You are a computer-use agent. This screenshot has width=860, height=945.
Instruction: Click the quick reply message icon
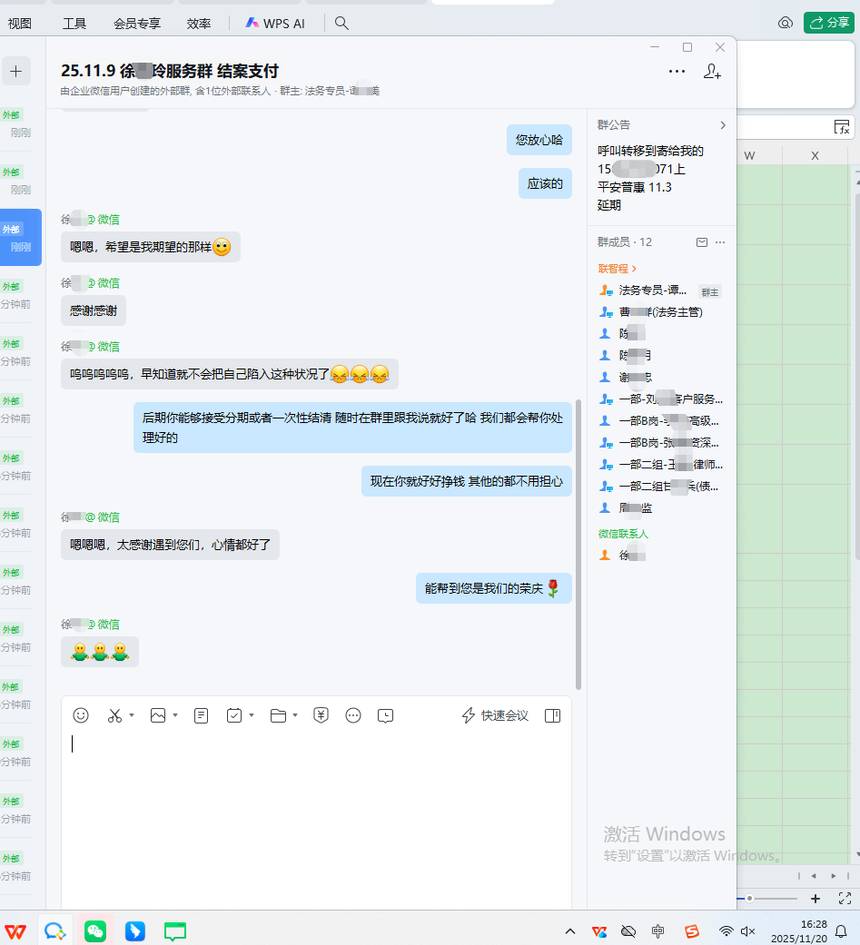click(x=386, y=715)
